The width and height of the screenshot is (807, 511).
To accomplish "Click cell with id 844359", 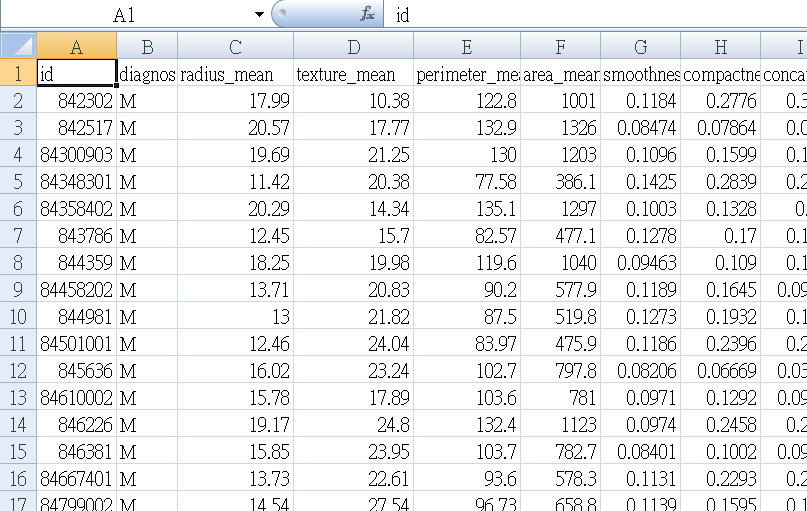I will [x=77, y=262].
